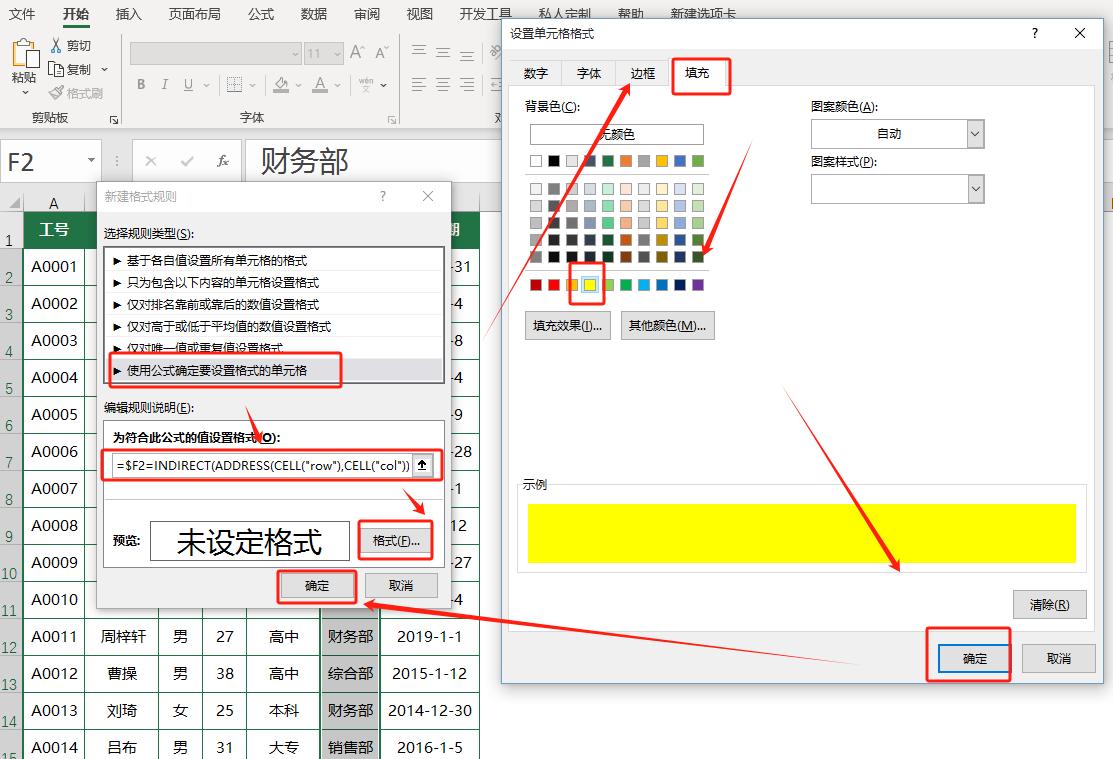Switch to the 边框 tab in Format Cells
This screenshot has height=759, width=1113.
(642, 73)
